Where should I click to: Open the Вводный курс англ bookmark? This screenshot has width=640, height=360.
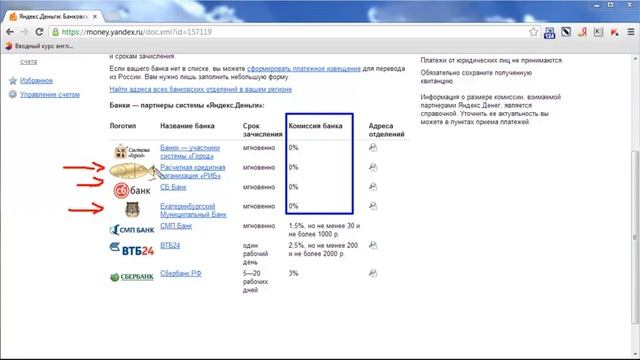(39, 46)
